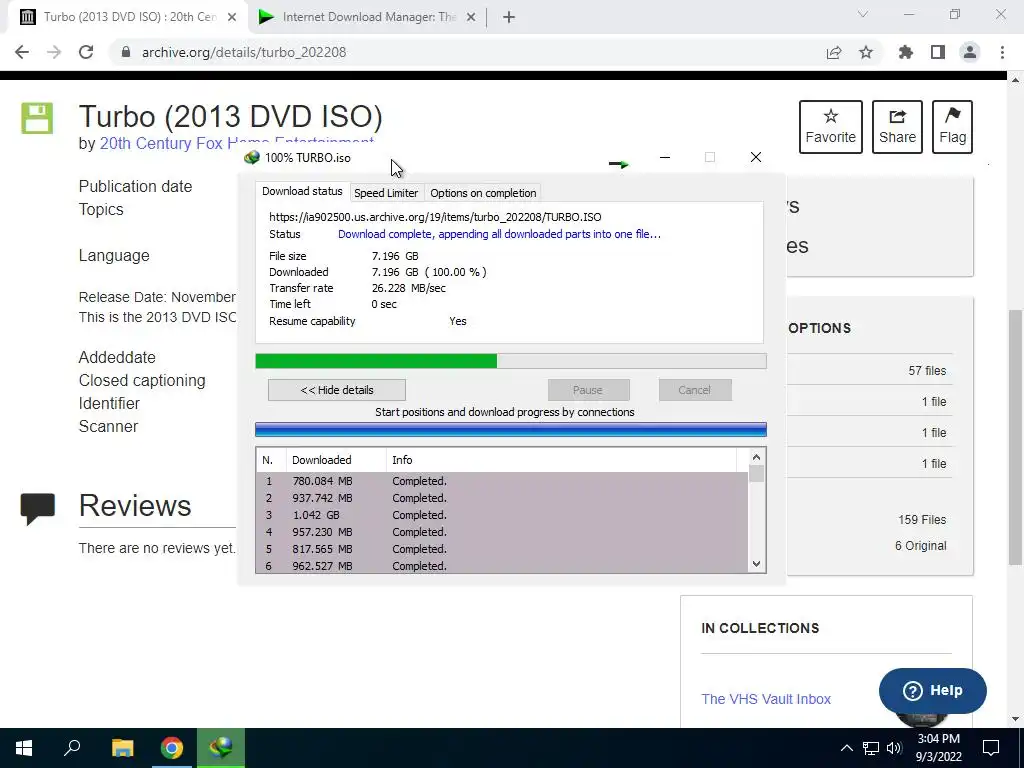The width and height of the screenshot is (1024, 768).
Task: Click the Chrome taskbar icon
Action: click(x=172, y=748)
